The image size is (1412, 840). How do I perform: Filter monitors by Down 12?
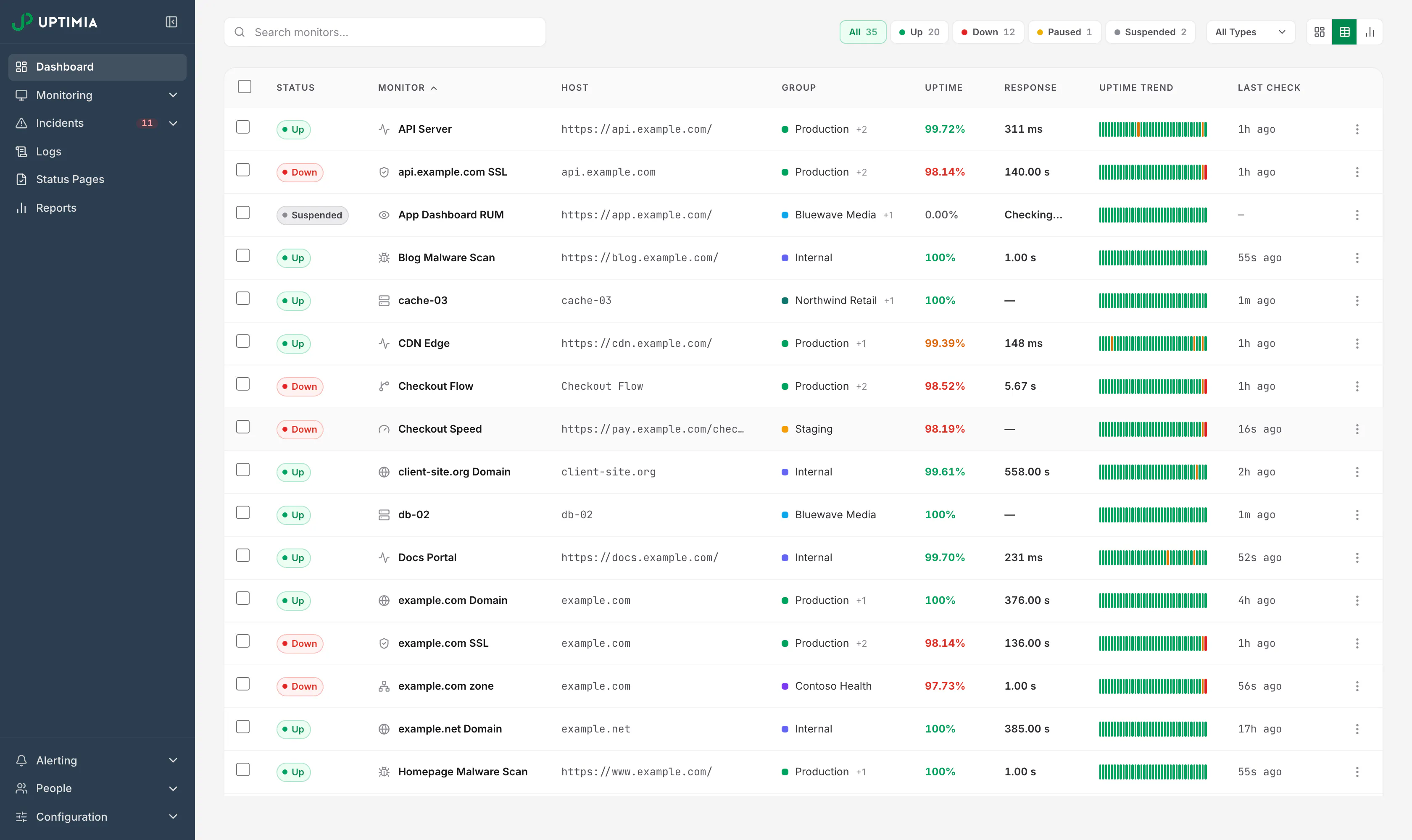click(x=988, y=31)
